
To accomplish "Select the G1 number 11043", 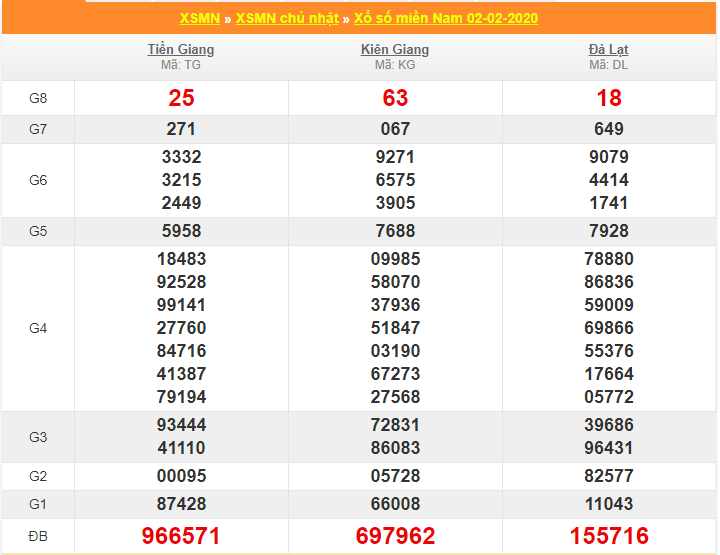I will tap(609, 504).
